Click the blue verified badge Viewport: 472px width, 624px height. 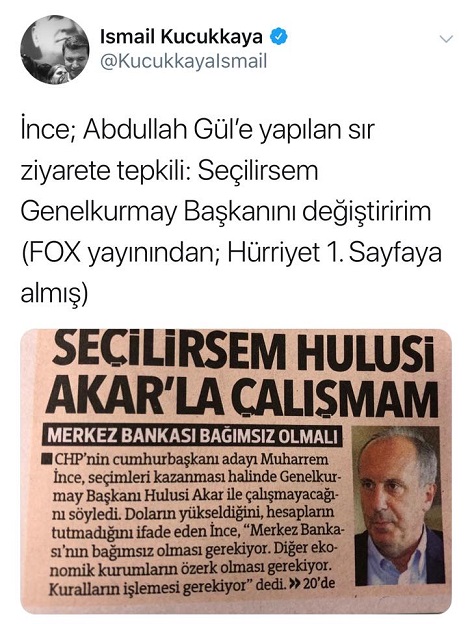(x=279, y=37)
